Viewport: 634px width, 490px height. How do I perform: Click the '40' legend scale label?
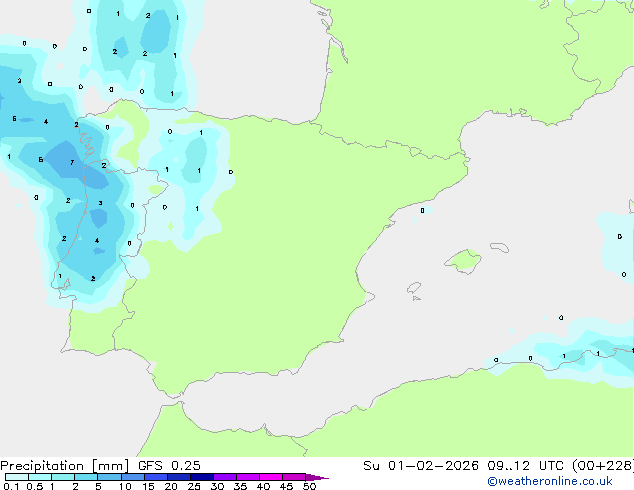263,486
